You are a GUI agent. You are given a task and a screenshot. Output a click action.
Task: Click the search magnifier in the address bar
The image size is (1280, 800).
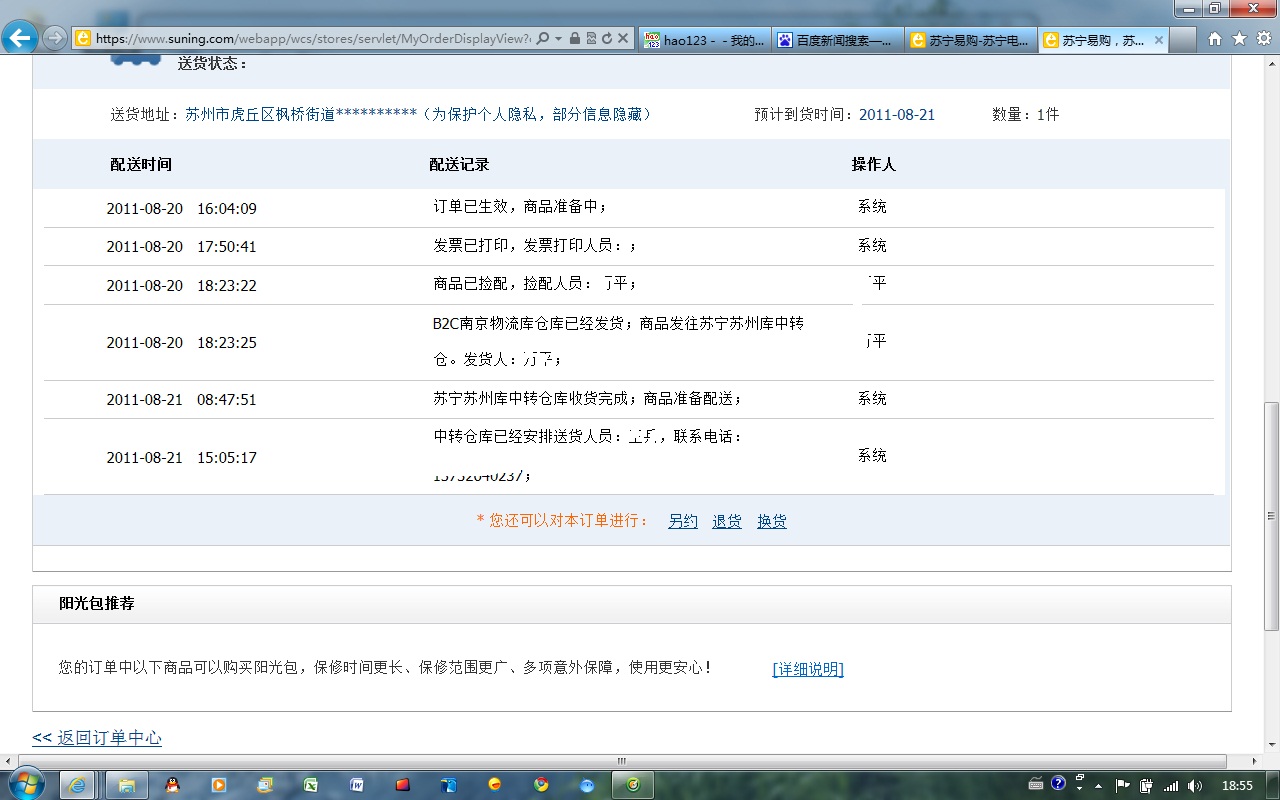coord(543,37)
